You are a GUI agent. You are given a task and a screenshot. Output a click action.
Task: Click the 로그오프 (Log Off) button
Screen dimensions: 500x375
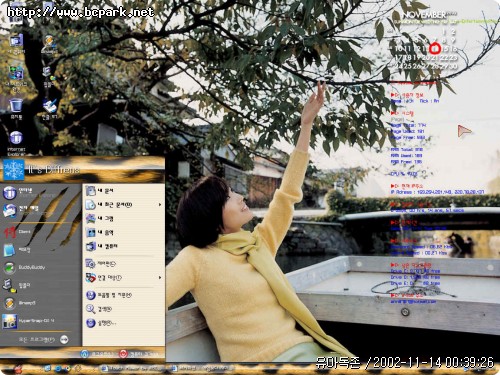tap(98, 354)
